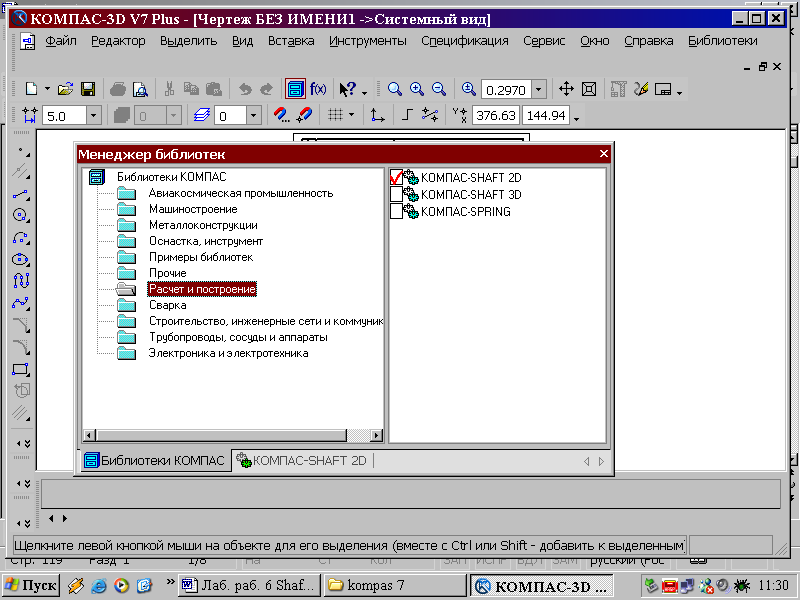Select the zoom window magnifier icon
The height and width of the screenshot is (600, 800).
(394, 89)
